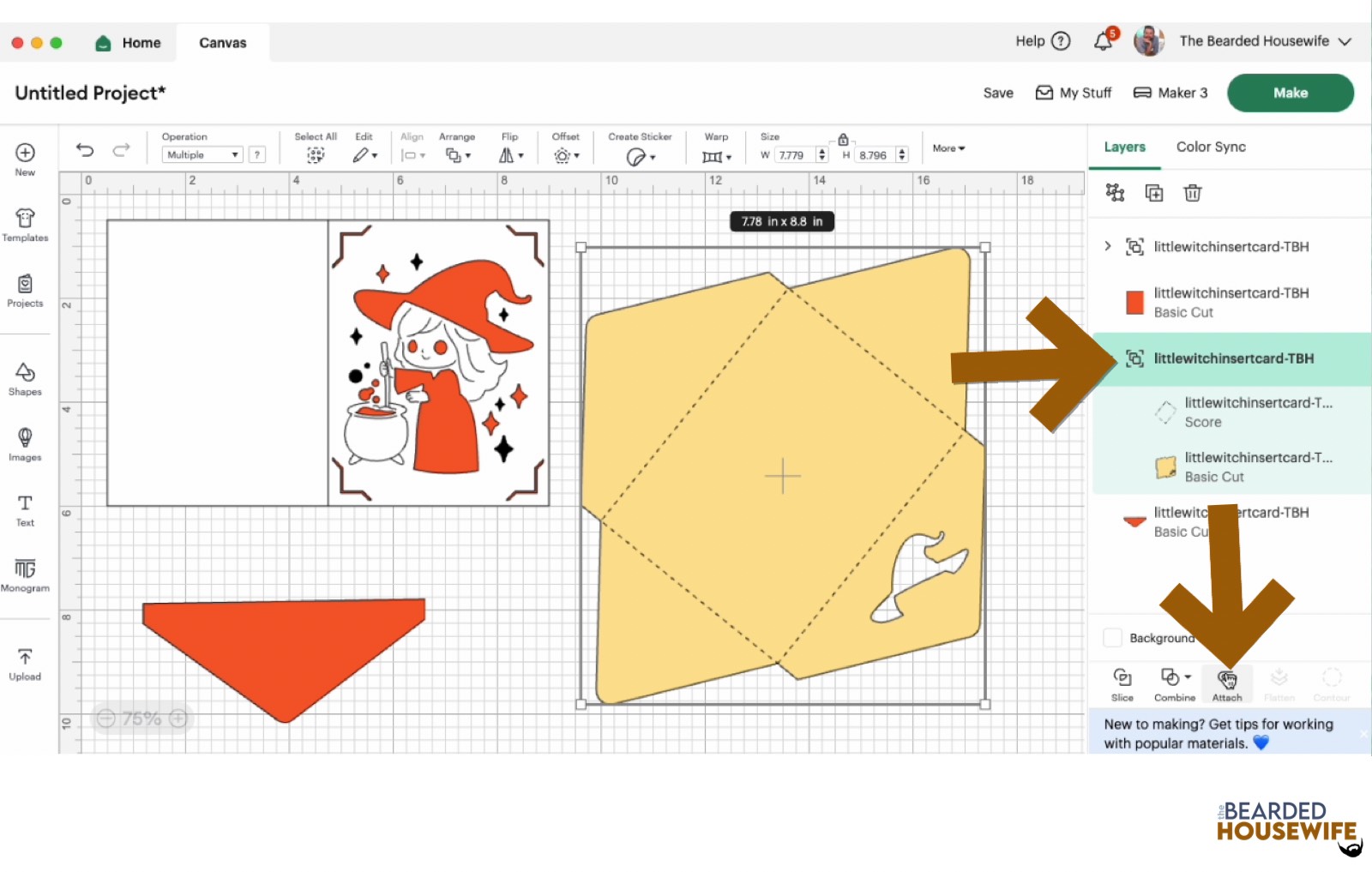This screenshot has width=1372, height=872.
Task: Zoom out with the minus button
Action: 105,719
